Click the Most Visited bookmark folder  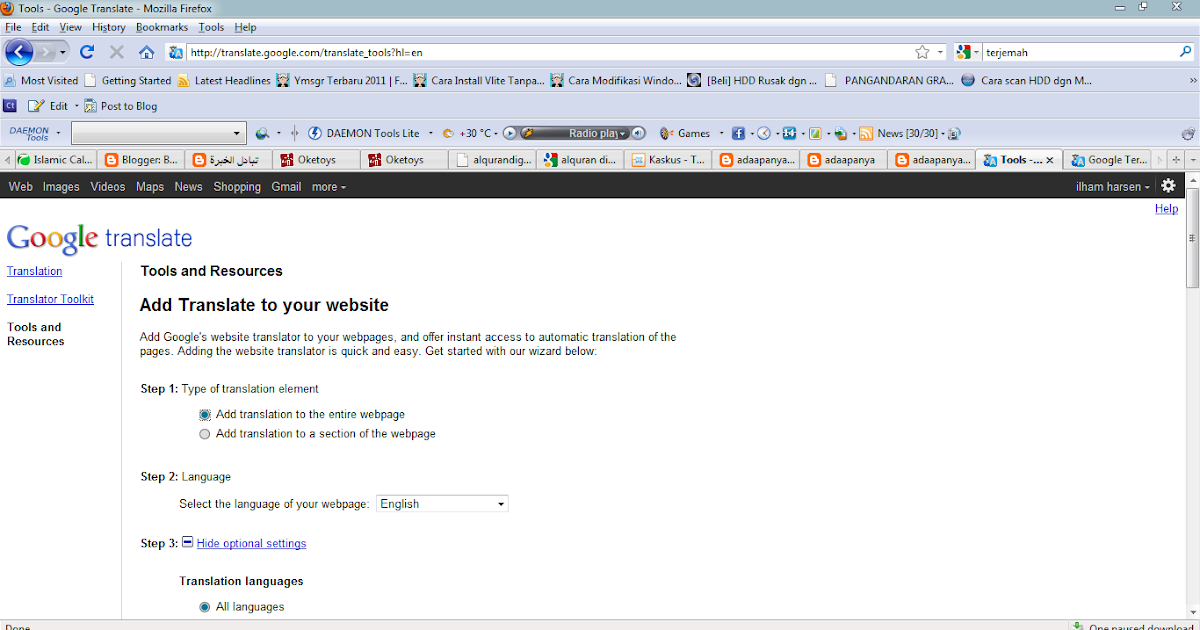pos(41,81)
